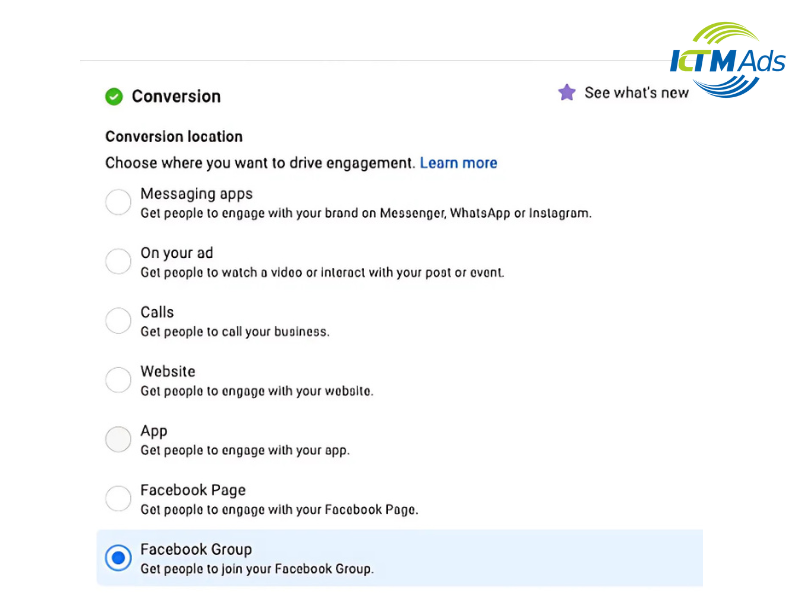The width and height of the screenshot is (800, 600).
Task: Click the selected Facebook Group radio button
Action: [x=118, y=558]
